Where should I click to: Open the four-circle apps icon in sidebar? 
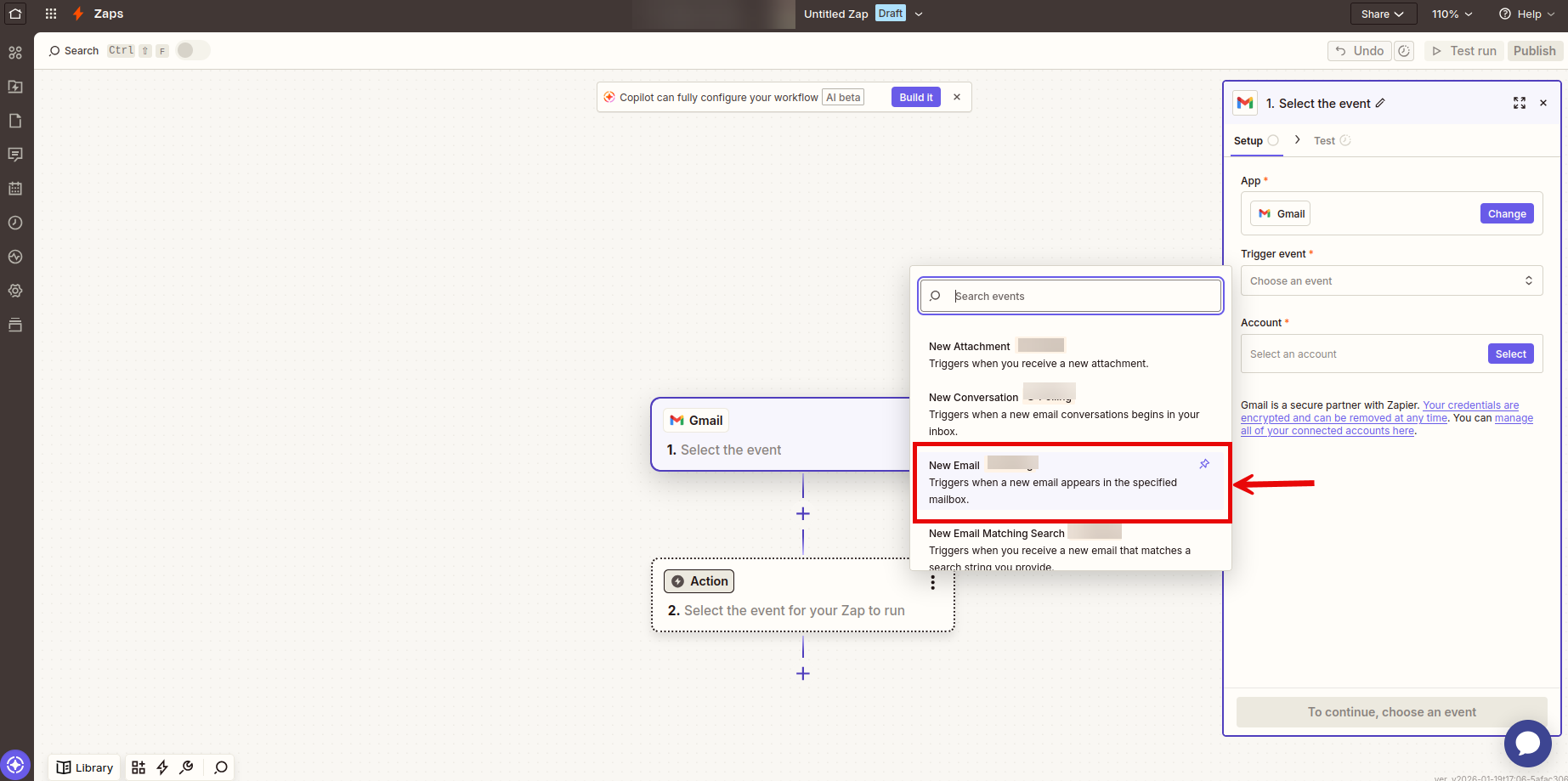pos(15,53)
